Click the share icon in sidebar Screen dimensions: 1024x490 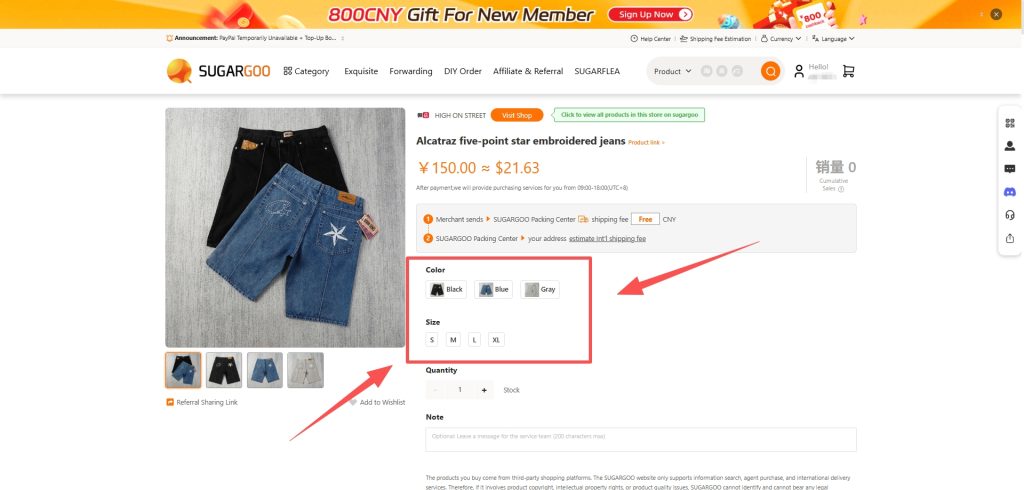pos(1009,237)
